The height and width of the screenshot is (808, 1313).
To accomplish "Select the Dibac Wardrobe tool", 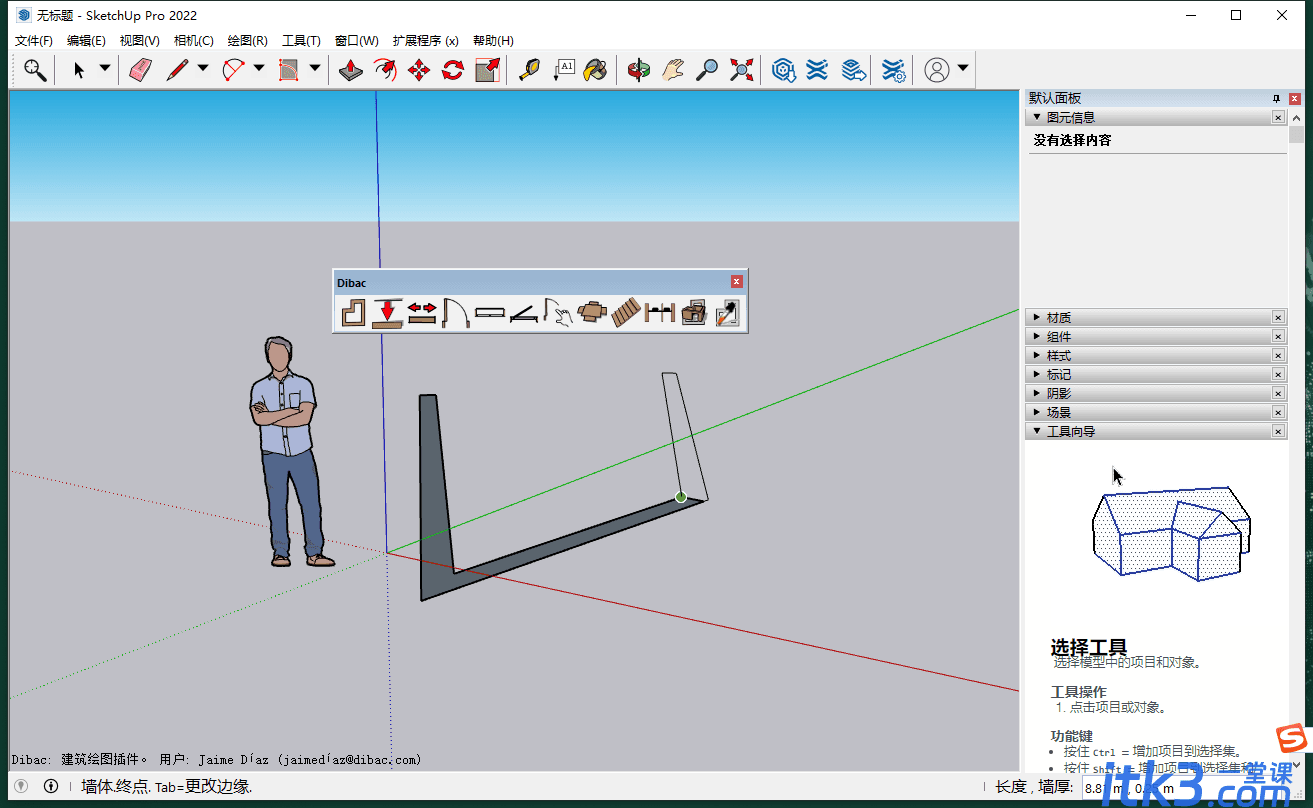I will pos(524,313).
